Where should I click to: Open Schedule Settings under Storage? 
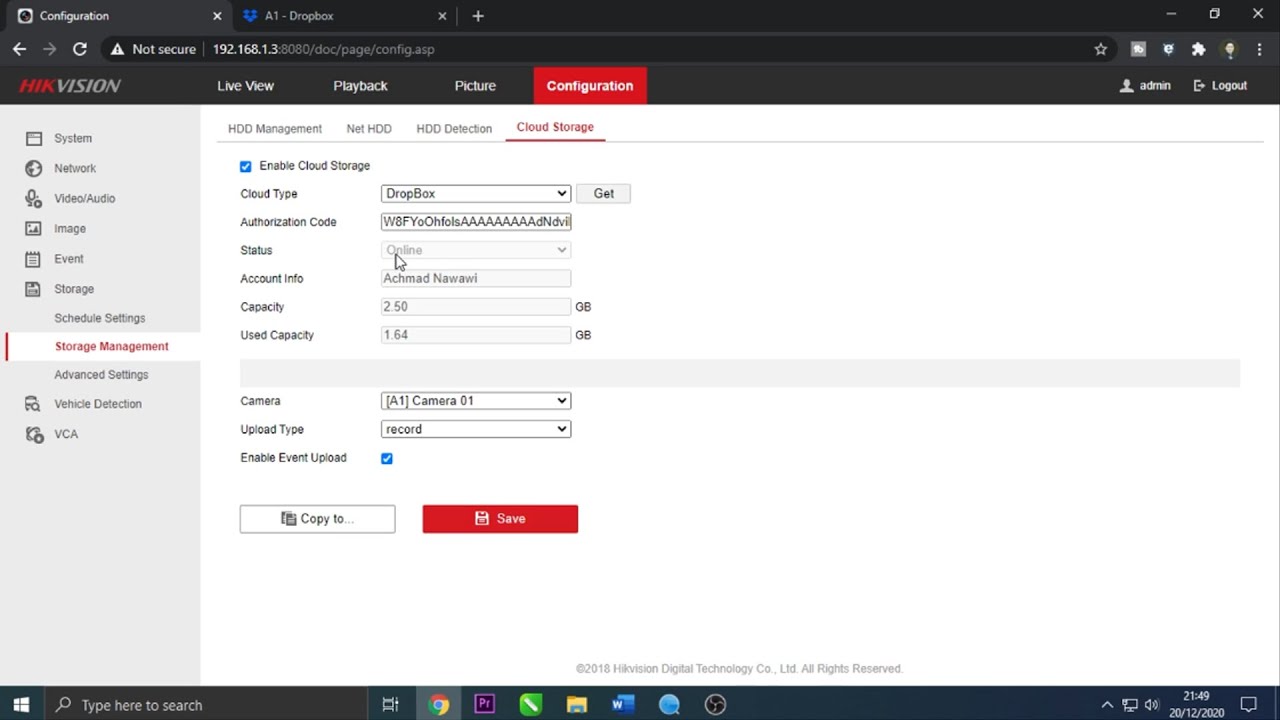coord(100,318)
